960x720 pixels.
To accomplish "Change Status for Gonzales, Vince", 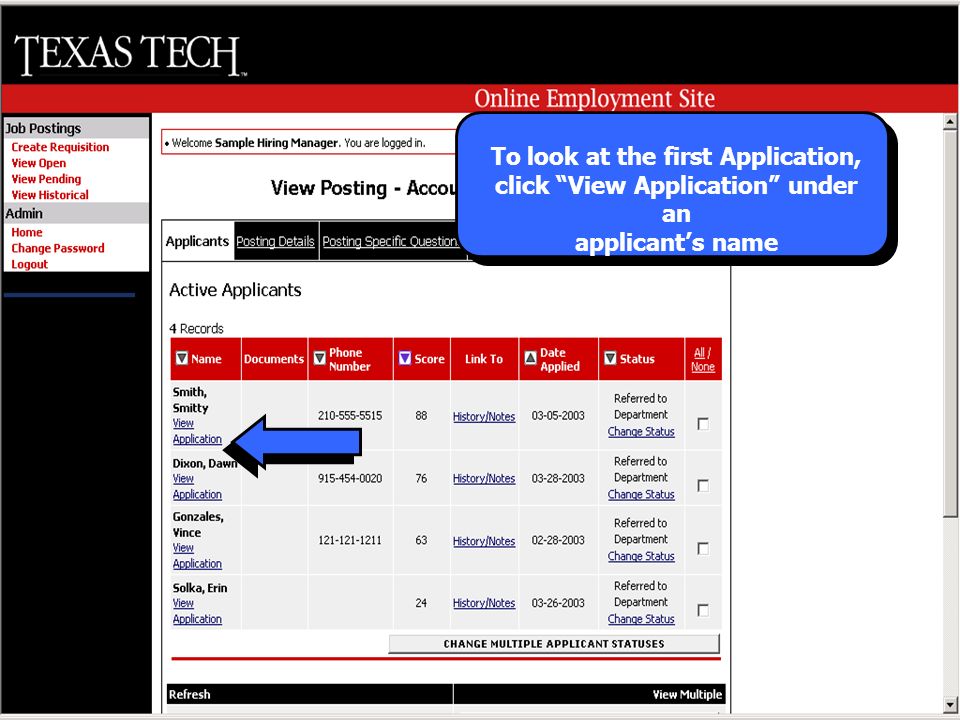I will point(641,556).
